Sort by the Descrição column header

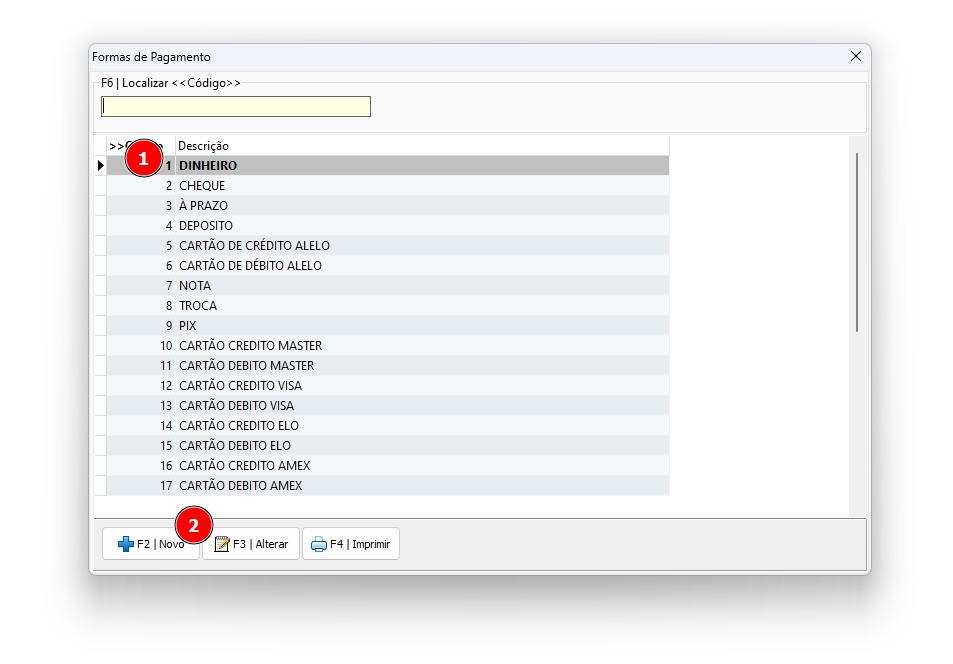(203, 146)
